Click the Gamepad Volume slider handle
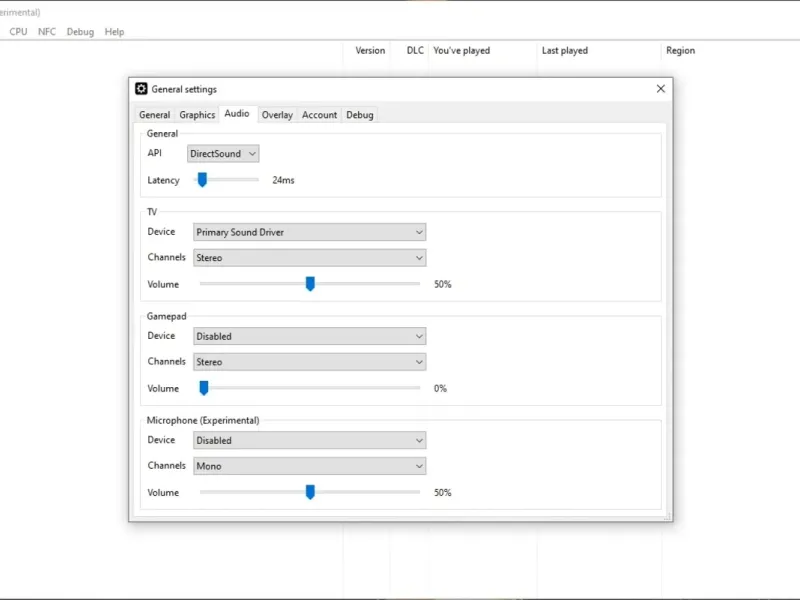This screenshot has width=800, height=600. pos(204,388)
